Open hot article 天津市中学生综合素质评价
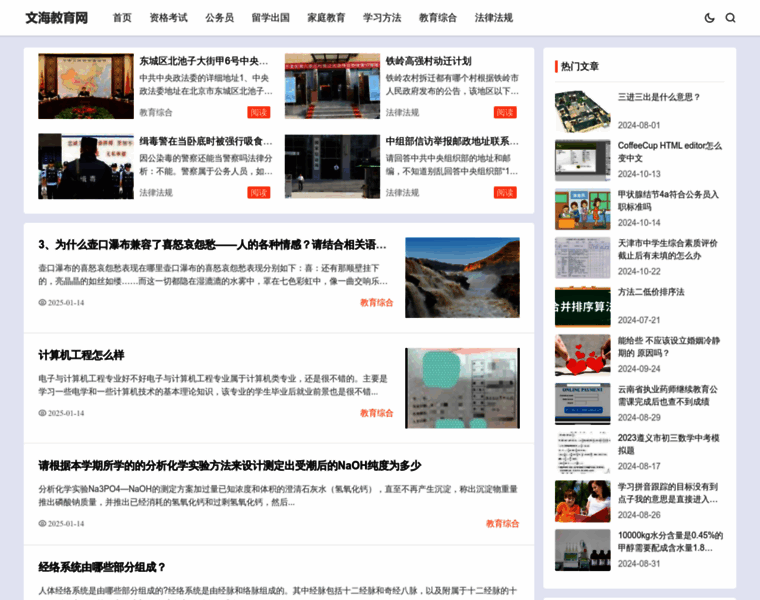760x600 pixels. point(667,250)
